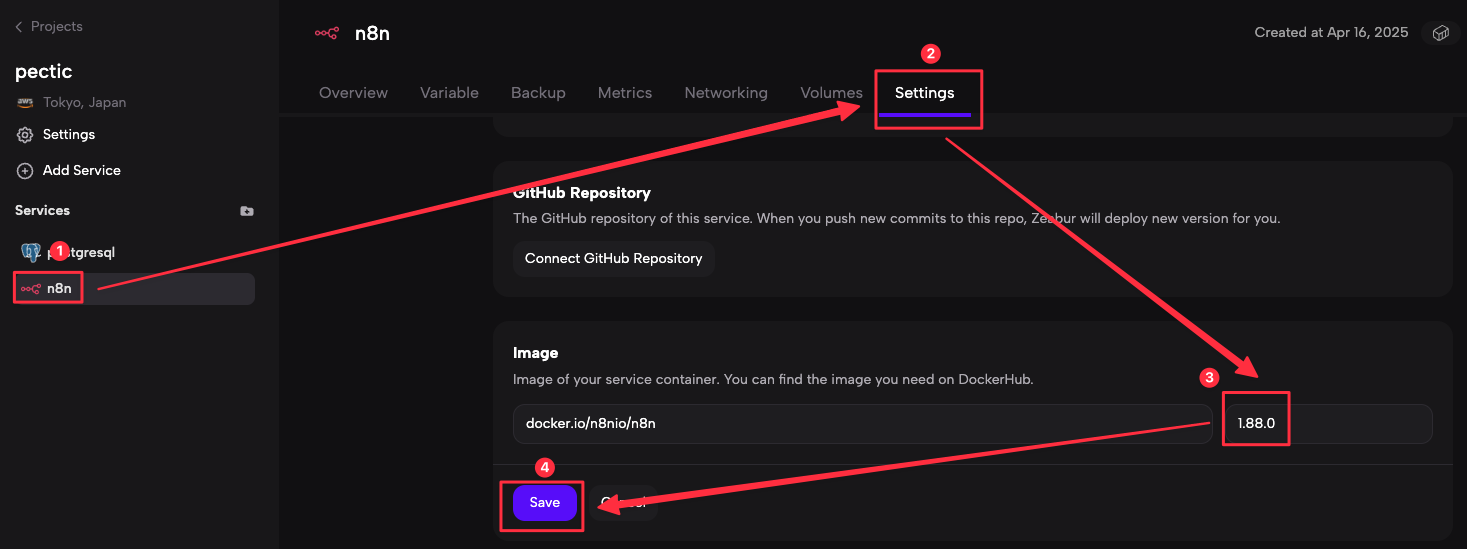Click the n8n icon in the Services list
This screenshot has width=1467, height=549.
[31, 289]
